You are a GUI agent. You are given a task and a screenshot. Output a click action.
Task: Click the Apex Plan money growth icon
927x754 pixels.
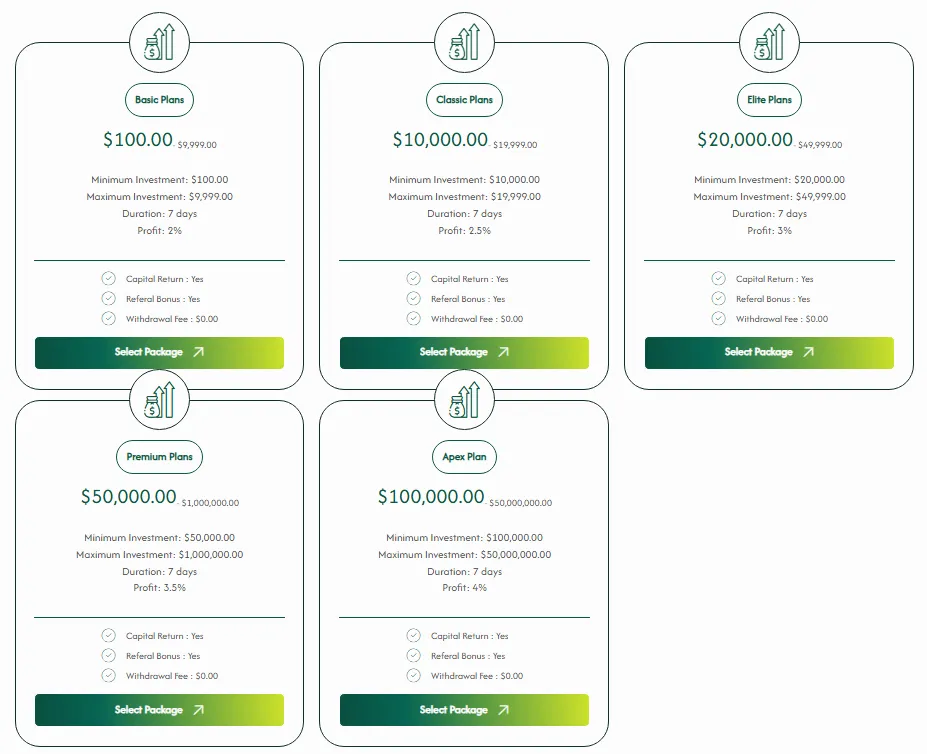click(x=465, y=399)
